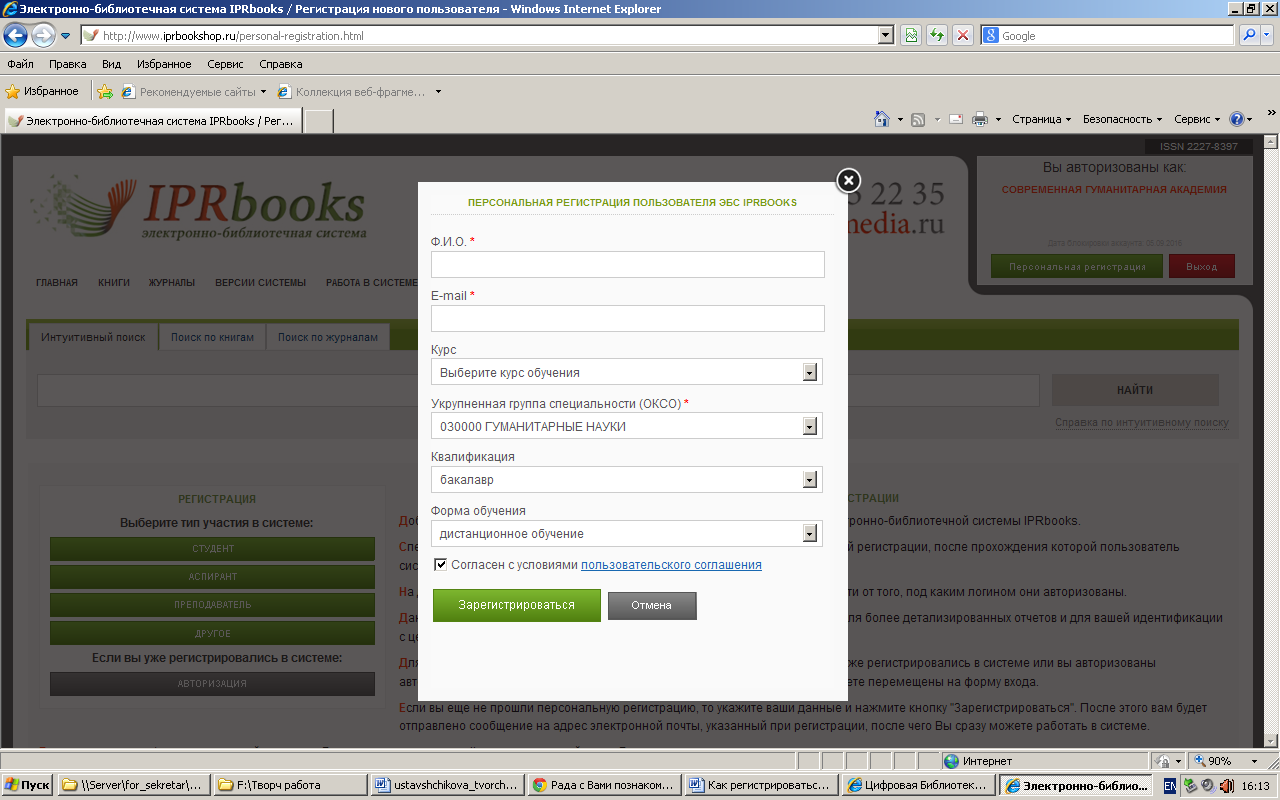The width and height of the screenshot is (1280, 800).
Task: Open the Файл menu
Action: pyautogui.click(x=20, y=64)
